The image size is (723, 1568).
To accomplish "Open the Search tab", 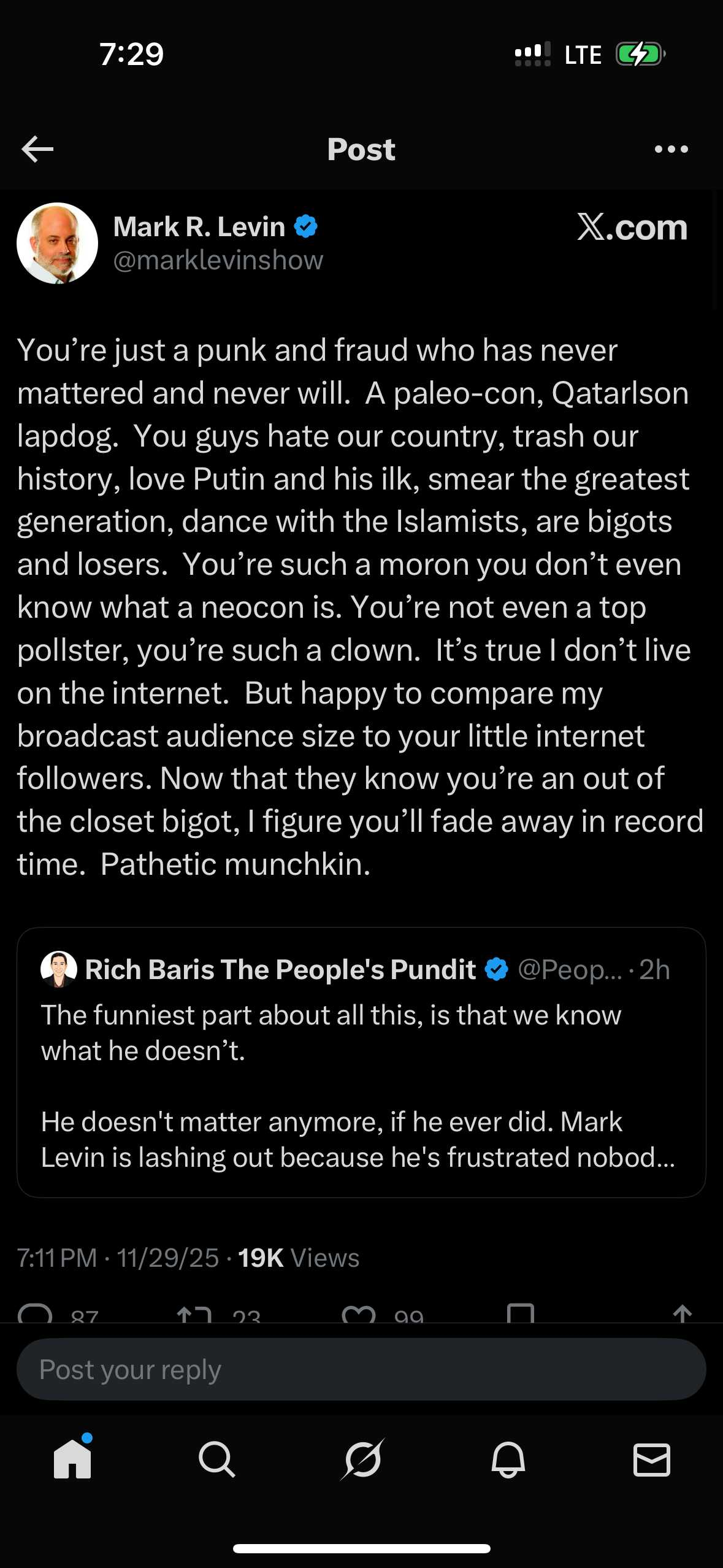I will pos(217,1459).
